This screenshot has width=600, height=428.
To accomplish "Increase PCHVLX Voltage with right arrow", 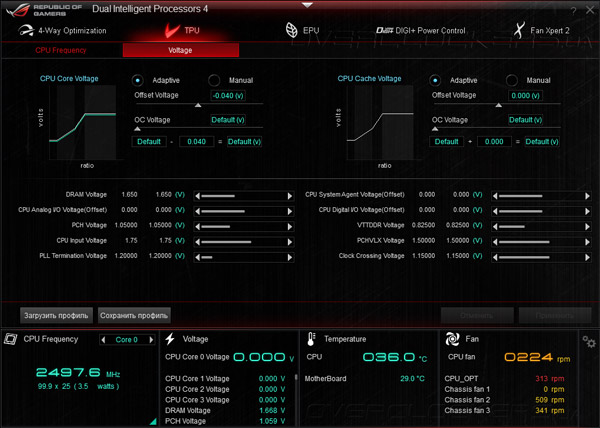I will (587, 242).
